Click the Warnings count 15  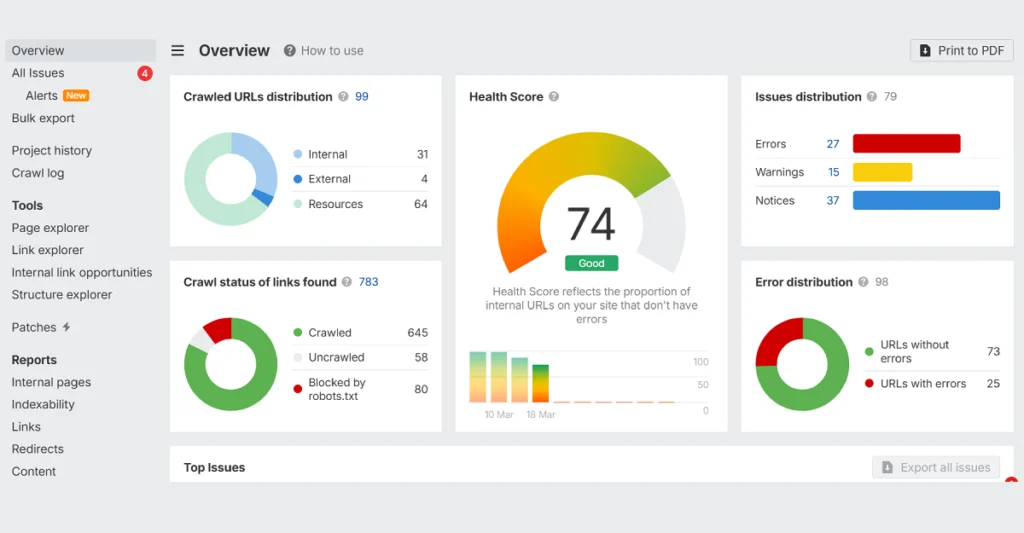pyautogui.click(x=833, y=172)
